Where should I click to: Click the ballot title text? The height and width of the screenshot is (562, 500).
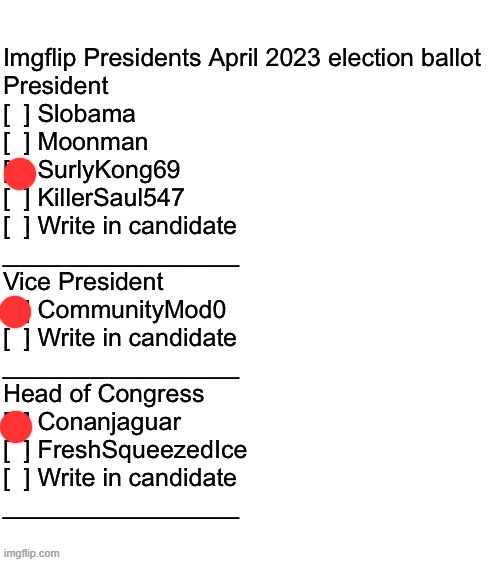pyautogui.click(x=242, y=58)
